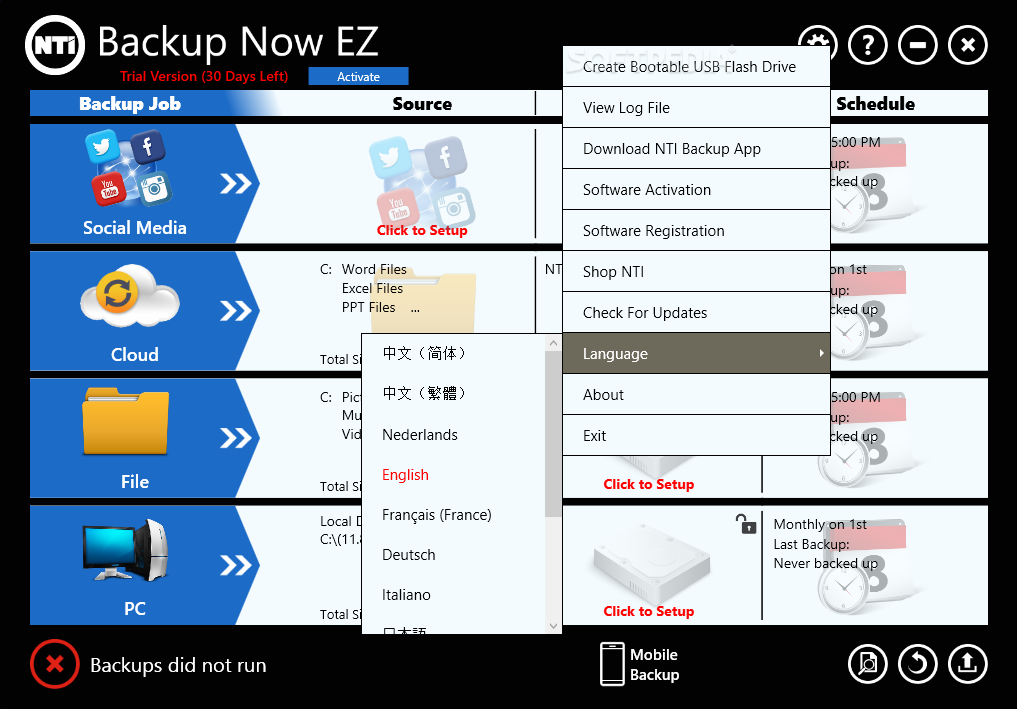Click the Activate button
Screen dimensions: 1017x709
coord(358,76)
